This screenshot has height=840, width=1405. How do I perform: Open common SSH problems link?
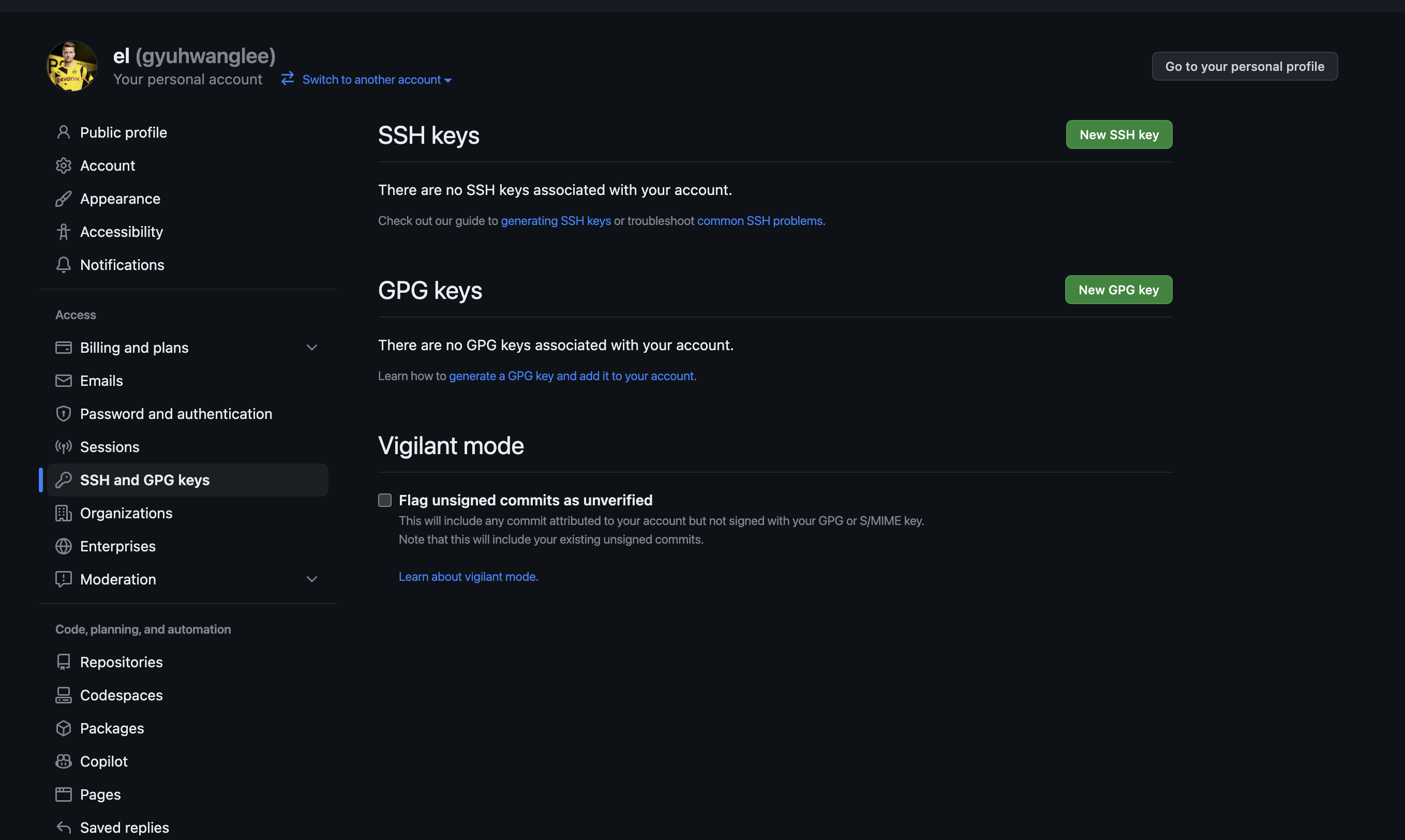tap(760, 221)
